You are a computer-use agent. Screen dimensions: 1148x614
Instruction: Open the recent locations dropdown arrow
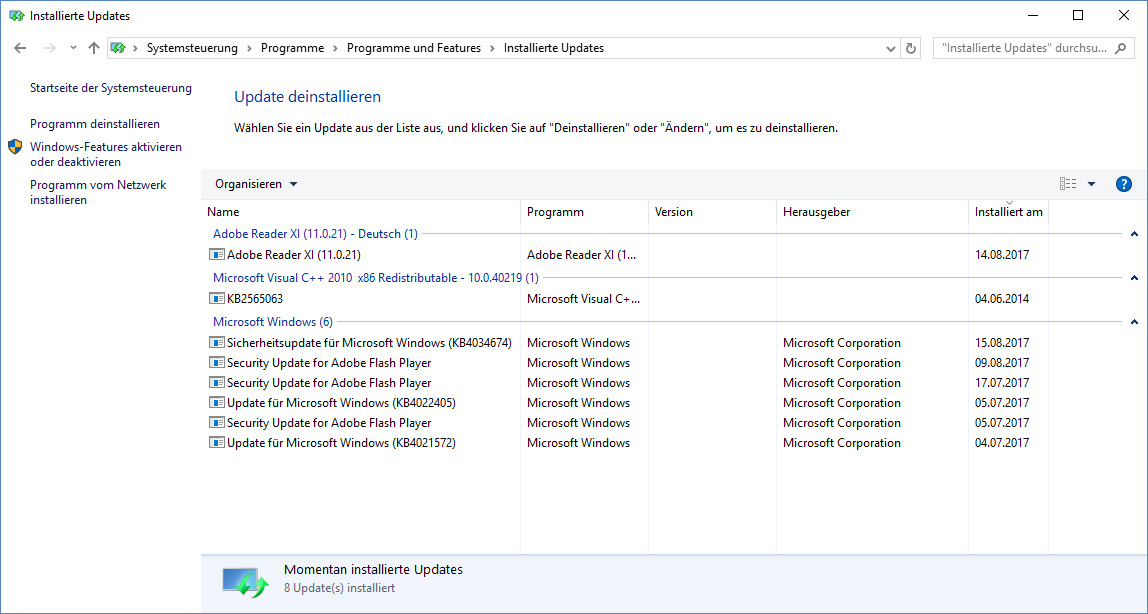[x=73, y=48]
